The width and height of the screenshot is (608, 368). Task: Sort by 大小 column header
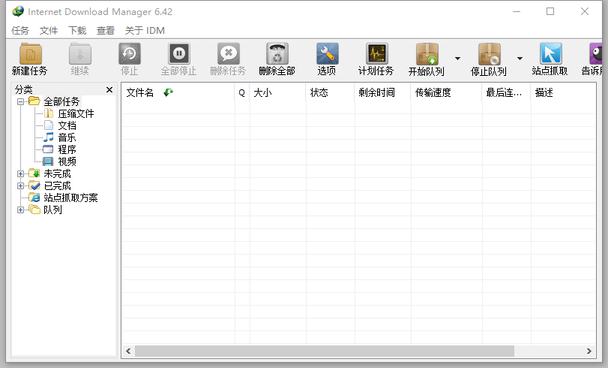278,93
